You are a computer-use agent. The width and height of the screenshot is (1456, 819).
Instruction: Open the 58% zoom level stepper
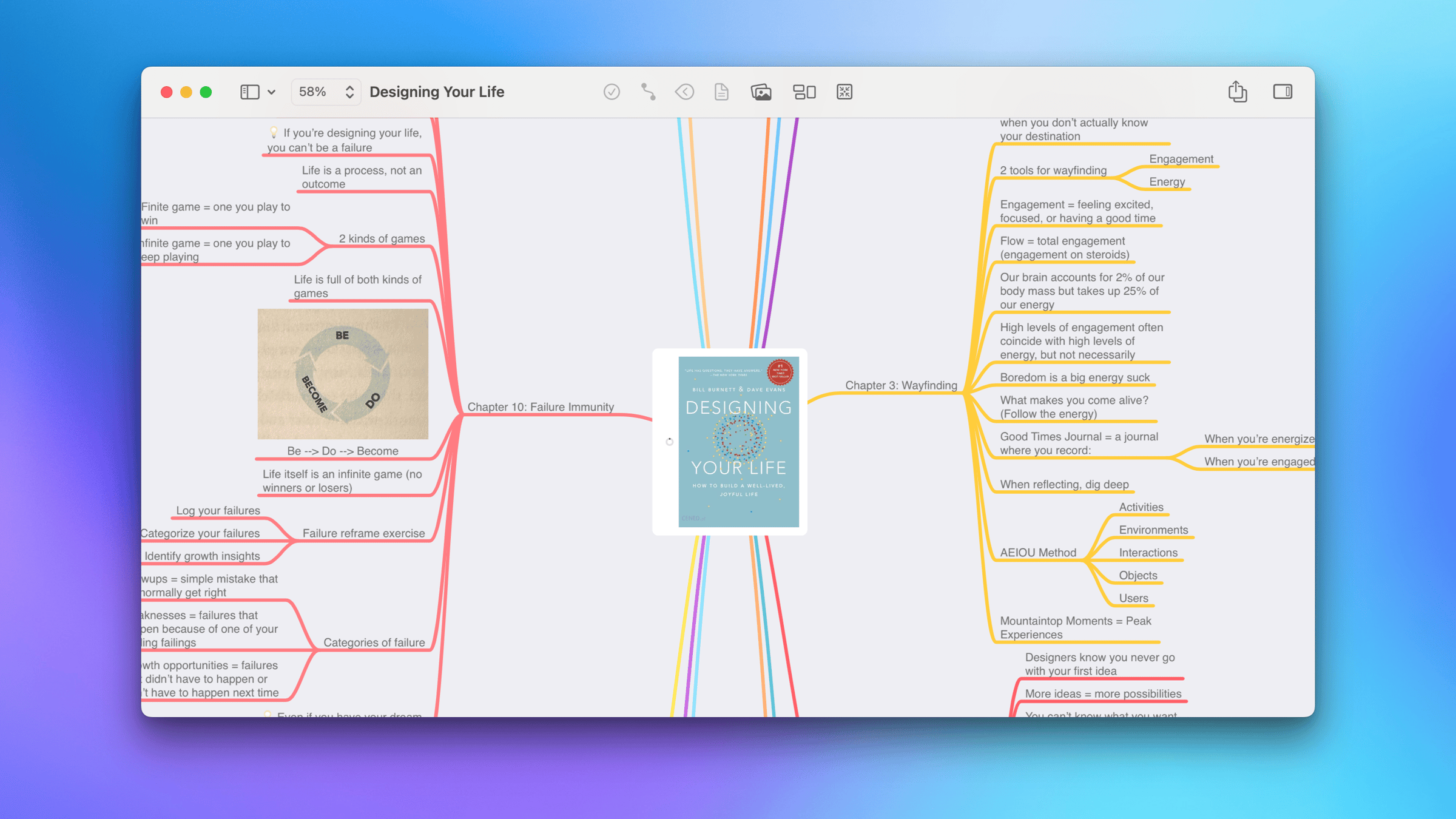[326, 92]
